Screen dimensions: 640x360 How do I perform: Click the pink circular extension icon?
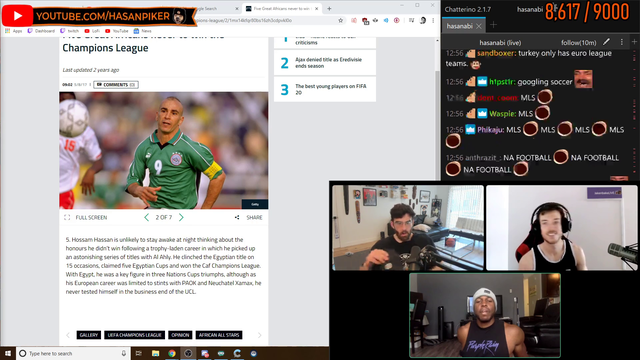click(x=396, y=20)
